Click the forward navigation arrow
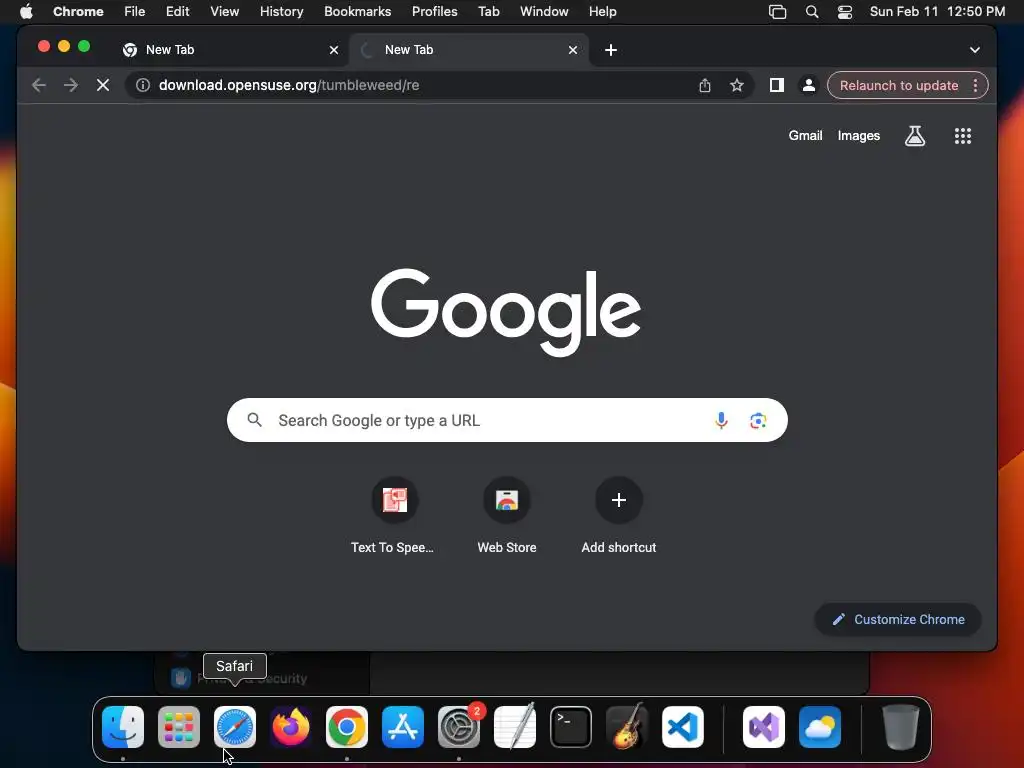 coord(71,85)
